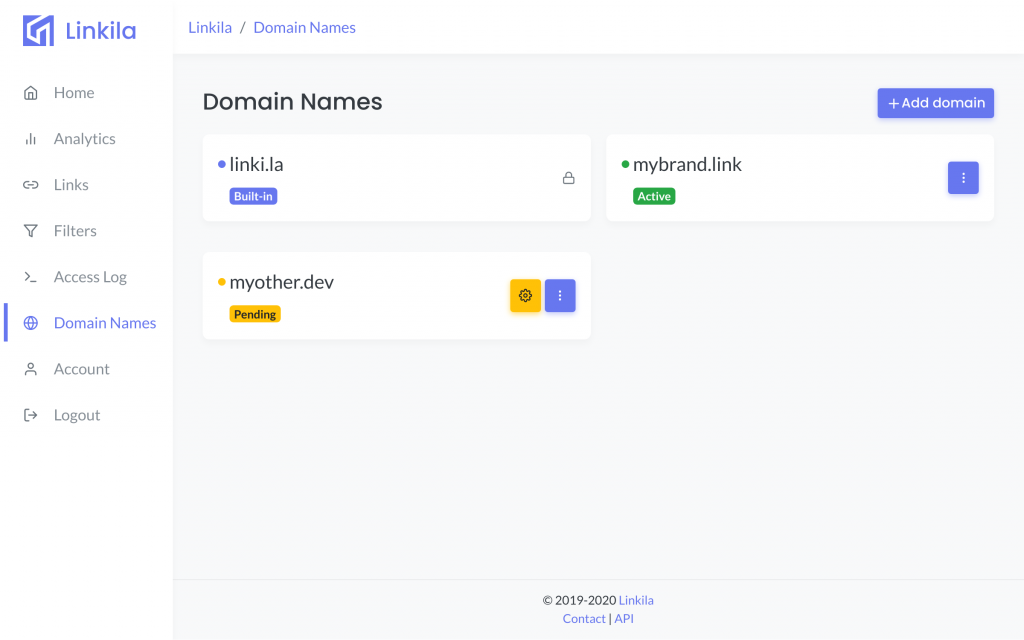Viewport: 1024px width, 640px height.
Task: Open the three-dot menu for myother.dev
Action: 560,295
